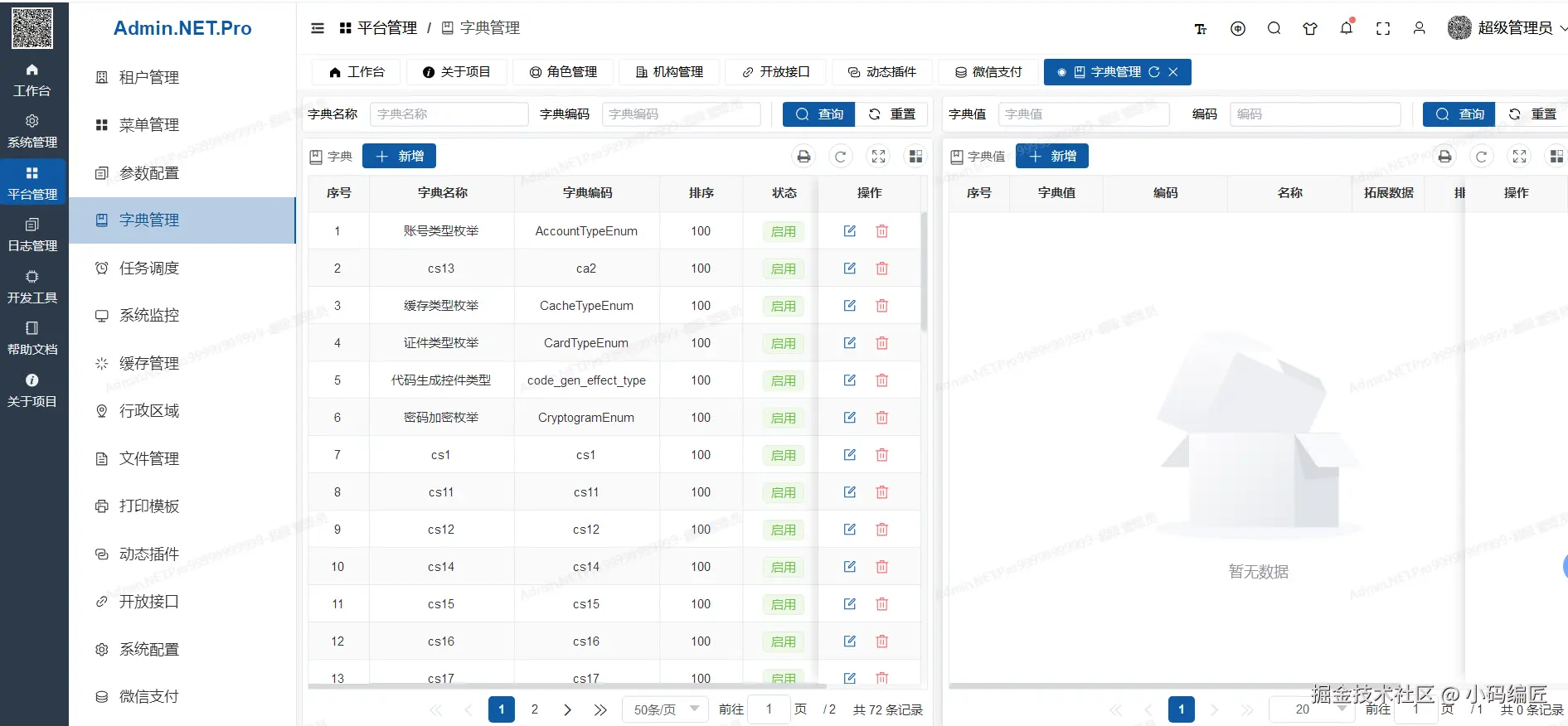
Task: Click the 前往 page number input
Action: click(769, 709)
